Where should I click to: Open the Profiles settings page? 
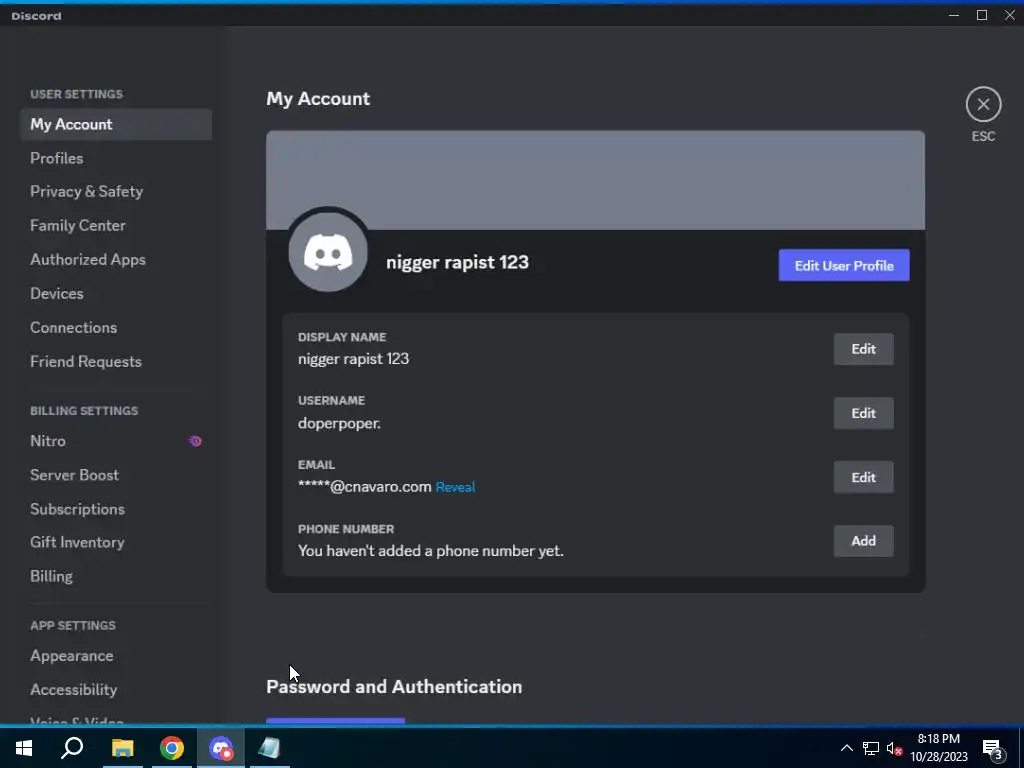pos(116,158)
